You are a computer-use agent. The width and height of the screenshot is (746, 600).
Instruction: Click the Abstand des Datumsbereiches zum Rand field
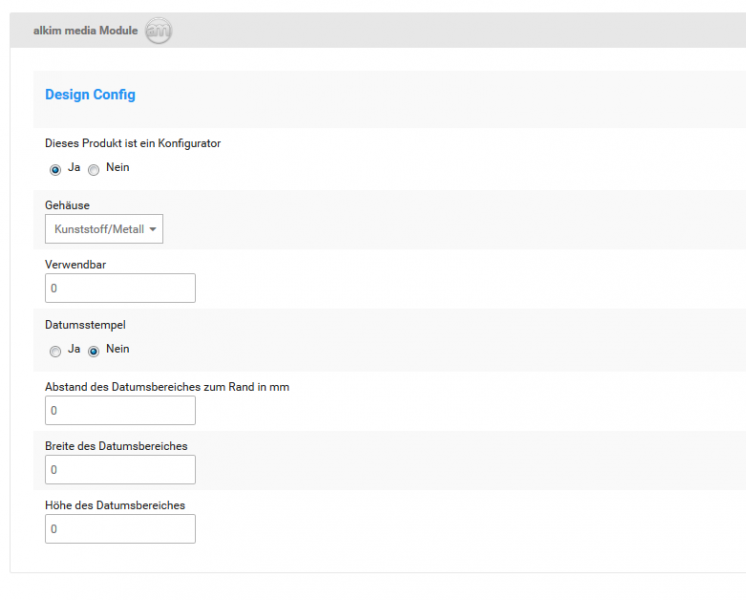[x=120, y=410]
